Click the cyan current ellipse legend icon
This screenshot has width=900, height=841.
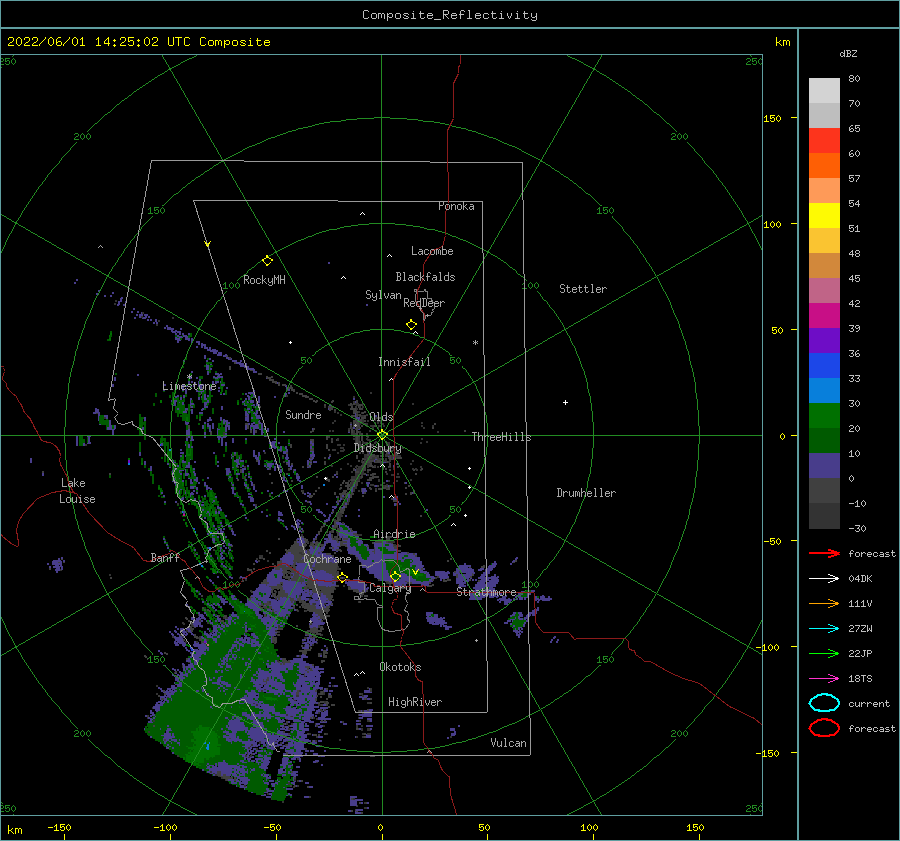(x=824, y=703)
